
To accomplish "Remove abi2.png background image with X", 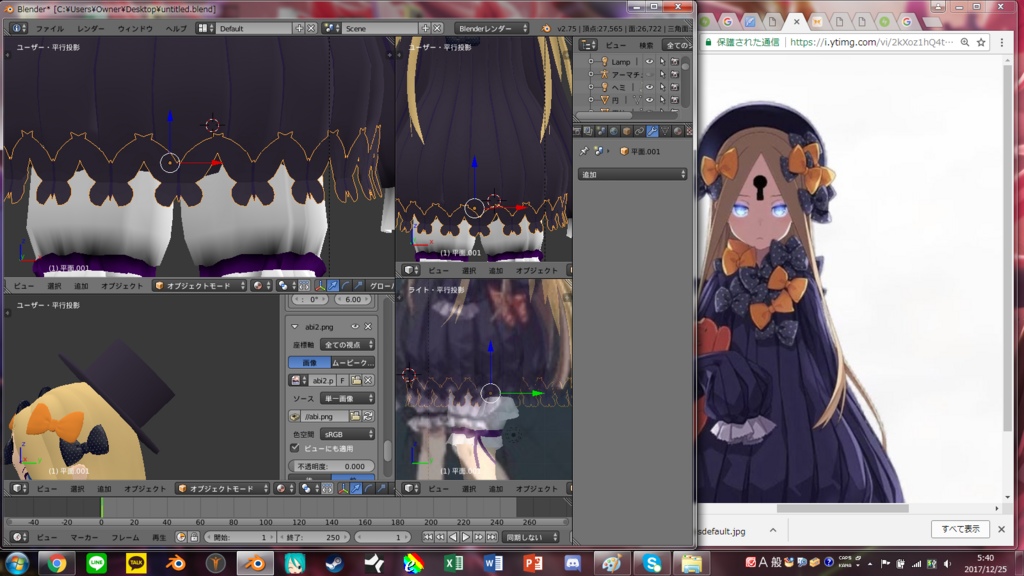I will click(368, 327).
